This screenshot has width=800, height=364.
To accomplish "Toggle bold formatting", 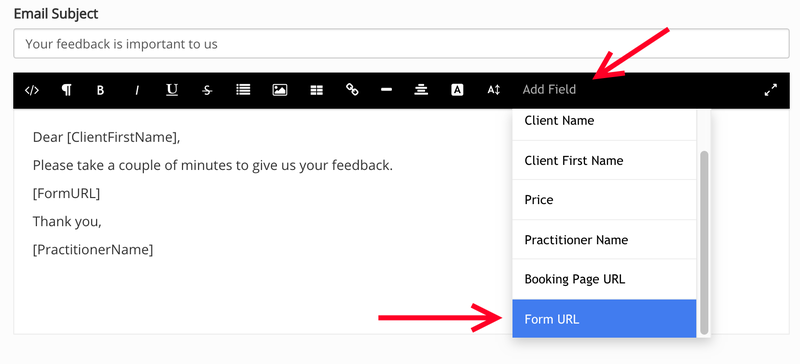I will (x=101, y=90).
